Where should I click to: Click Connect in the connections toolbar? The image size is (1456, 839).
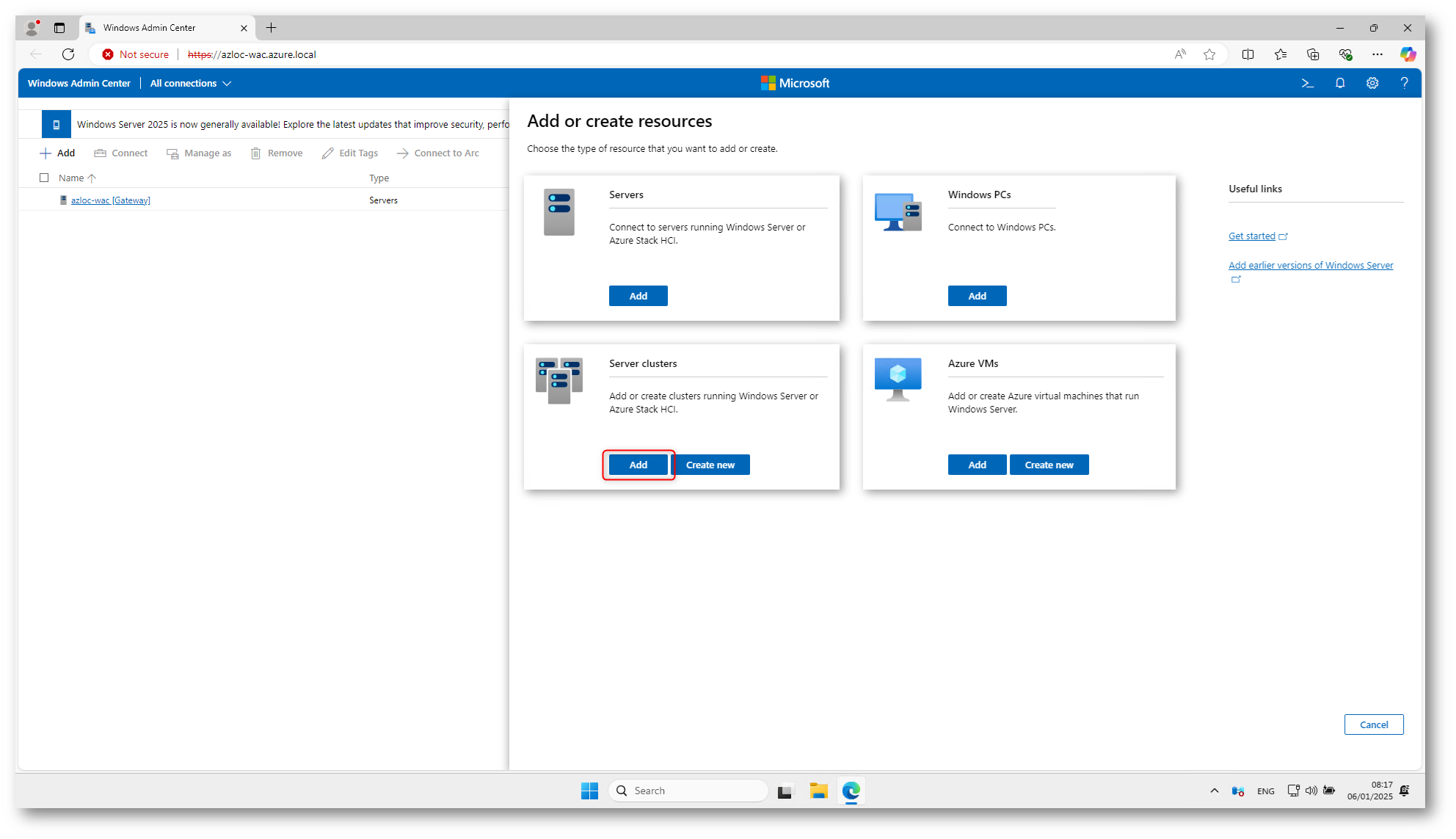[121, 153]
